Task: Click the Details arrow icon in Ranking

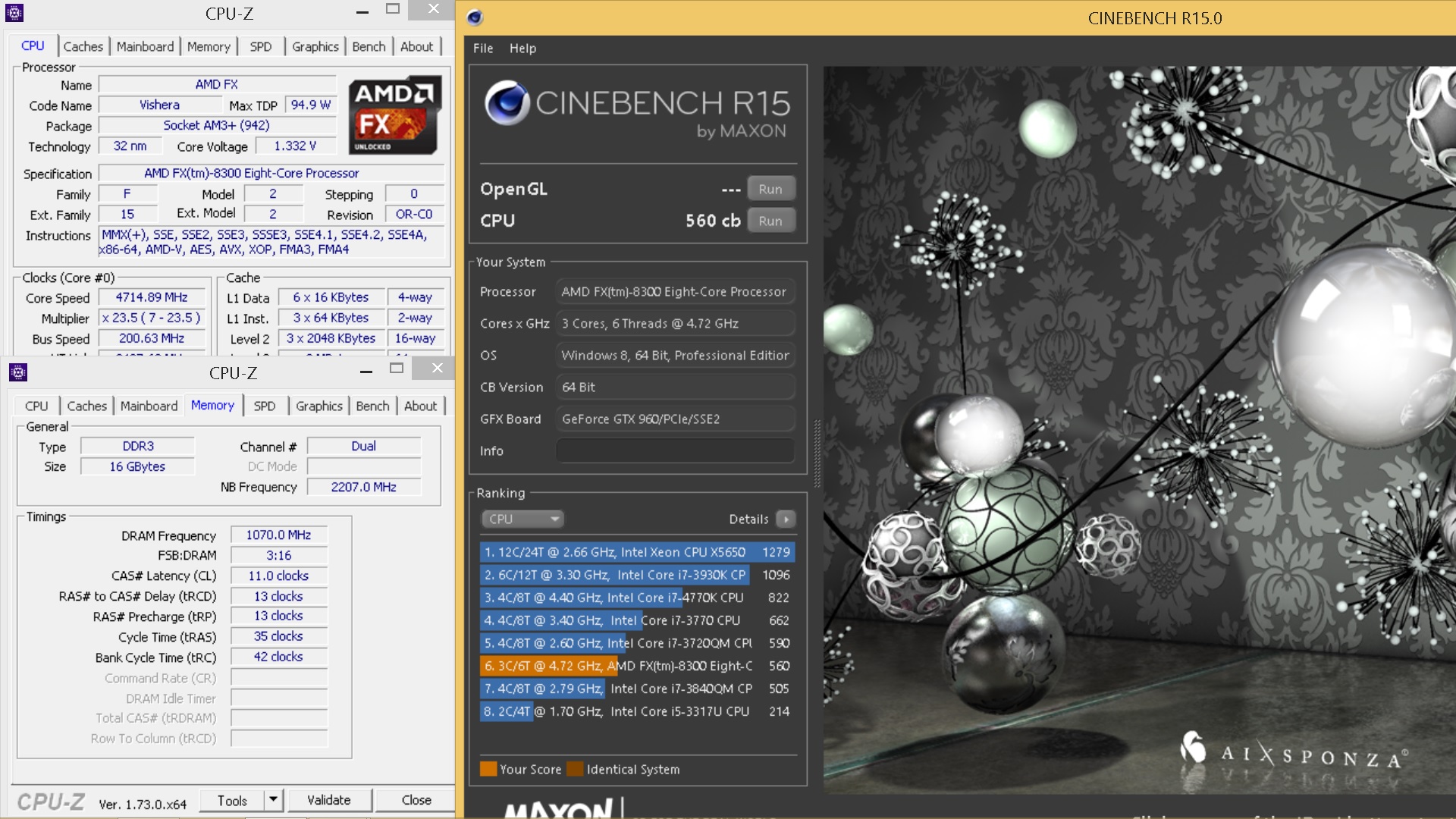Action: tap(786, 519)
